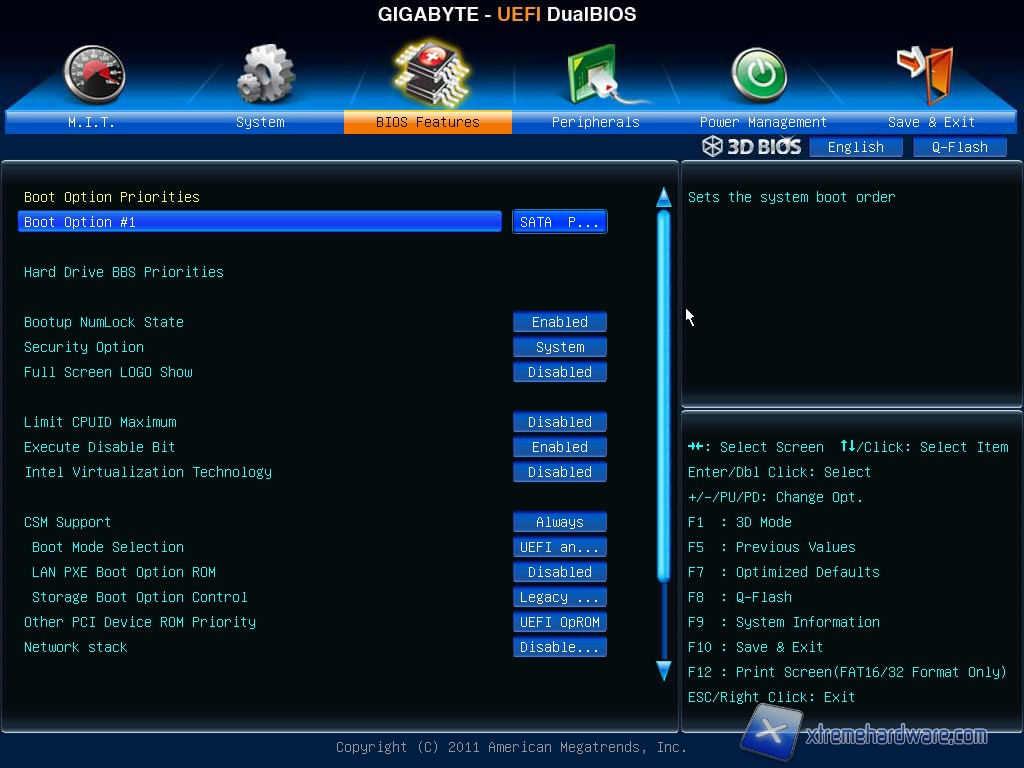1024x768 pixels.
Task: Switch to the Peripherals tab
Action: click(595, 122)
